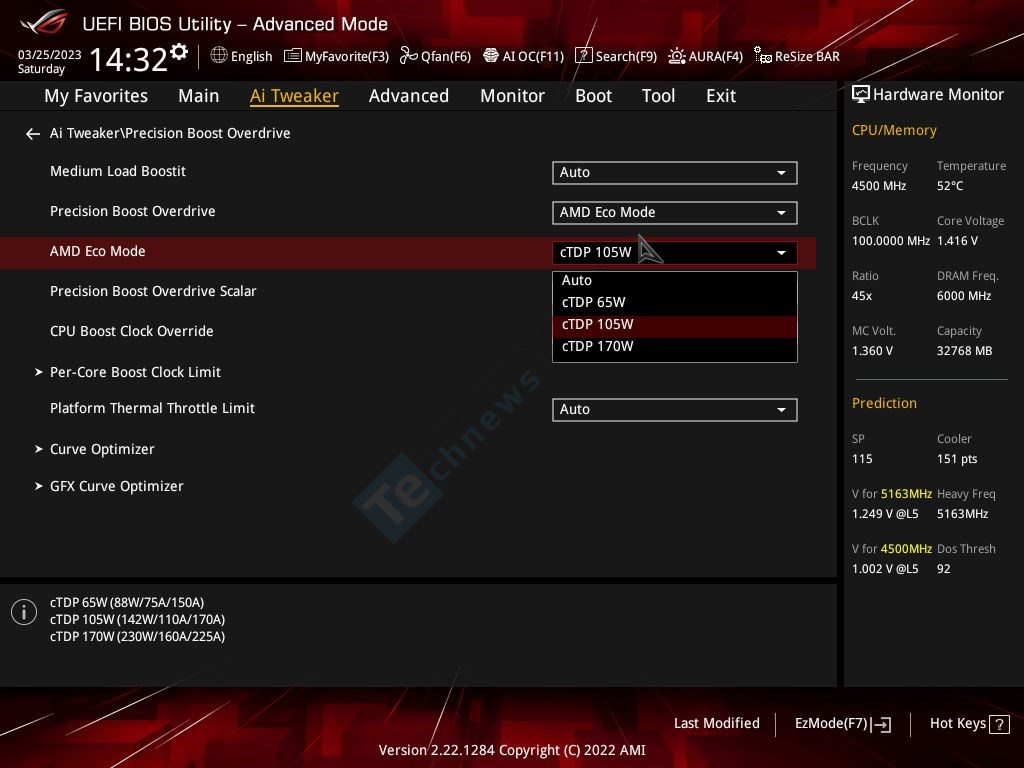
Task: Click the cTDP 170W (230W/160A/225A) help line
Action: (137, 637)
